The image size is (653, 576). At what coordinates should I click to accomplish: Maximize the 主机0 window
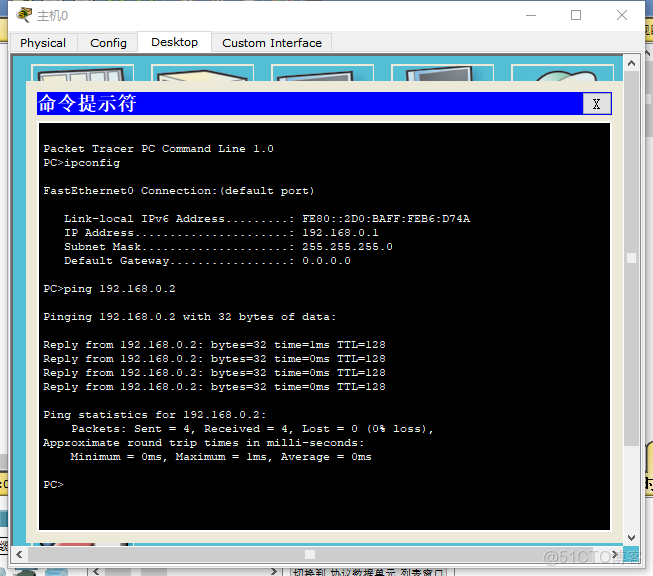(x=576, y=15)
